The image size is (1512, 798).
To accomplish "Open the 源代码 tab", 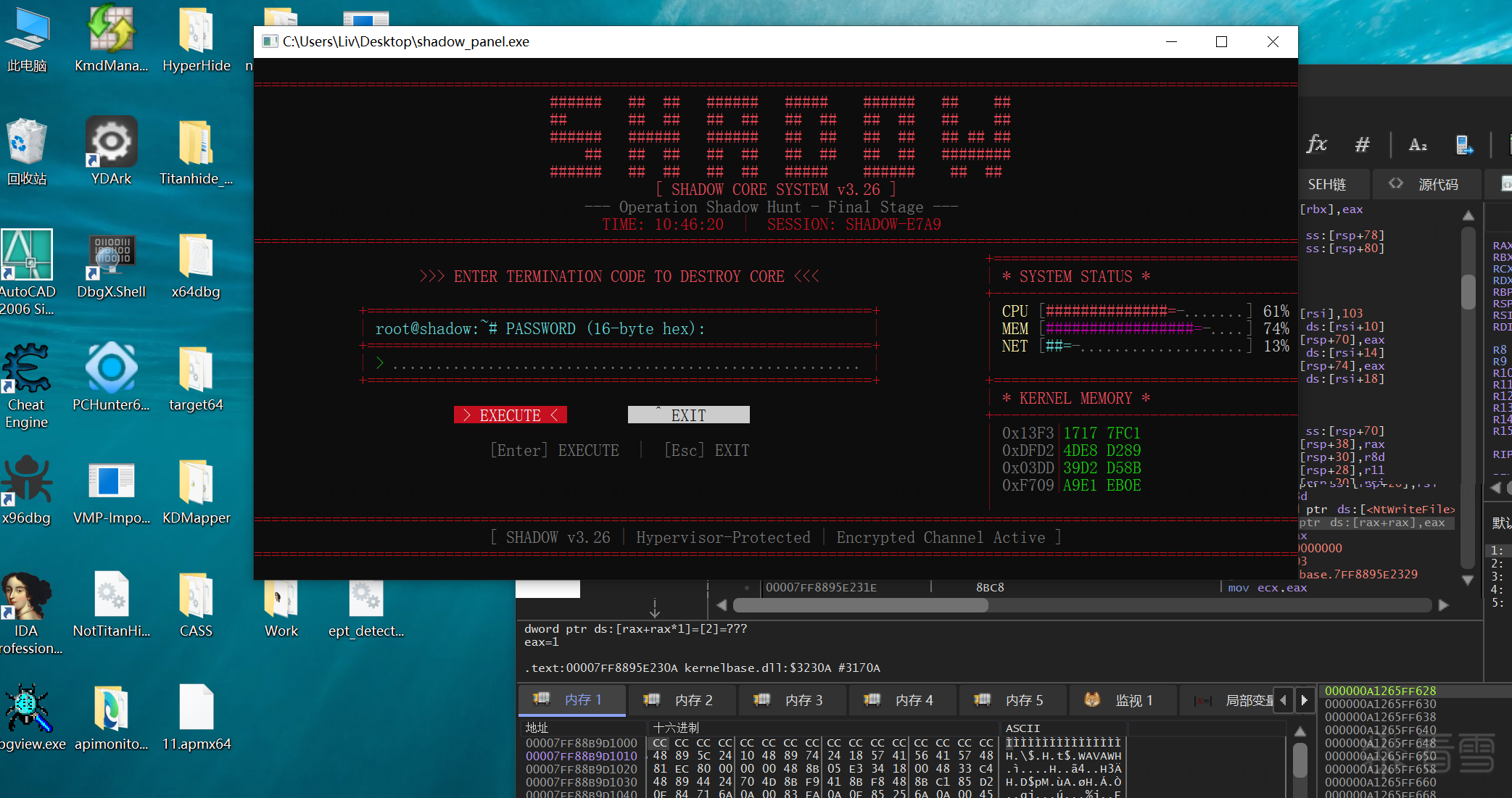I will point(1426,184).
